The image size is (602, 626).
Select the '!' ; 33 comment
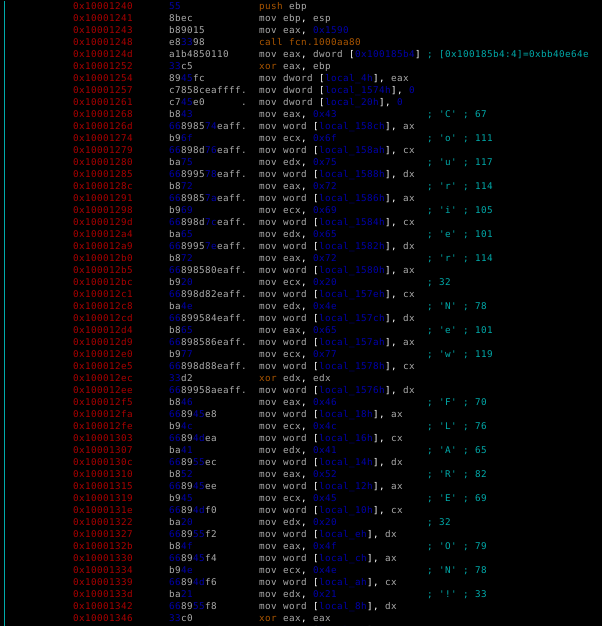click(463, 594)
